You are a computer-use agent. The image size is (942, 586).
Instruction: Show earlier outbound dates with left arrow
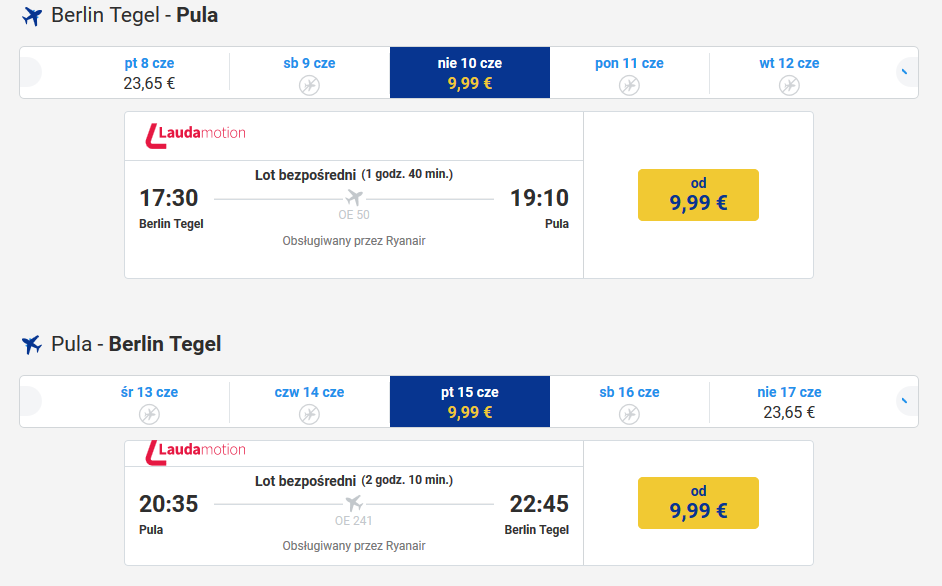click(x=31, y=73)
